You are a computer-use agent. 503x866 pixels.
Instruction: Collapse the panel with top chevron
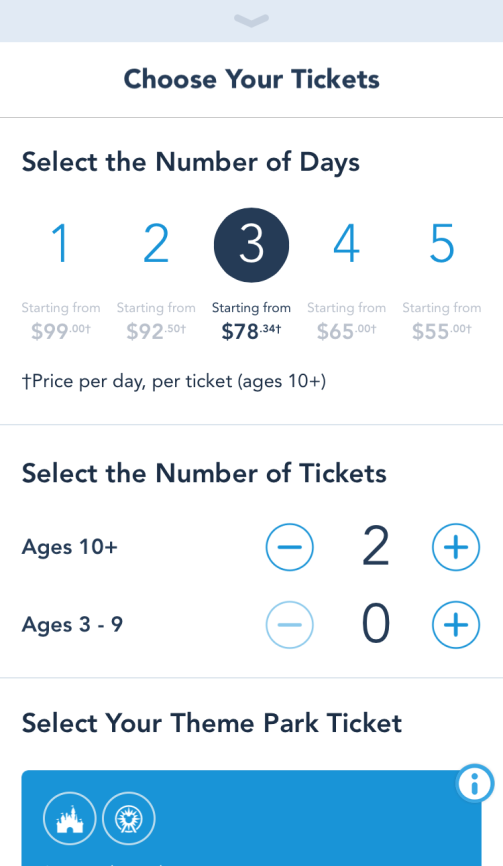[251, 20]
